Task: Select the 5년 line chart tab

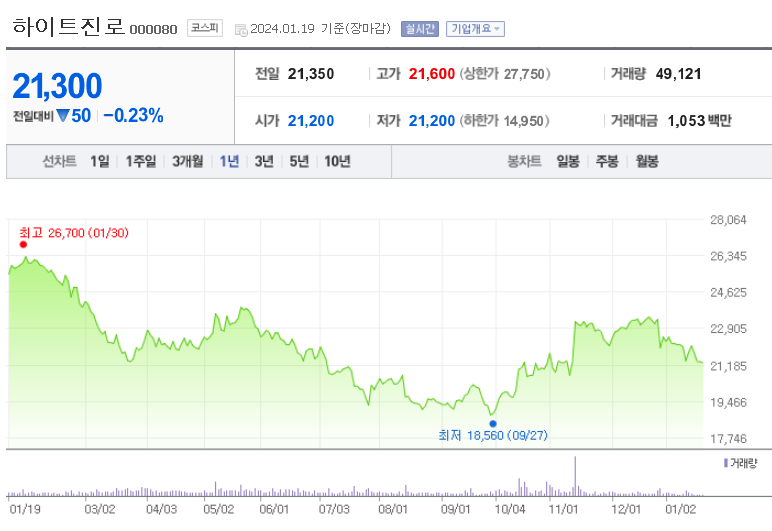Action: click(x=299, y=161)
